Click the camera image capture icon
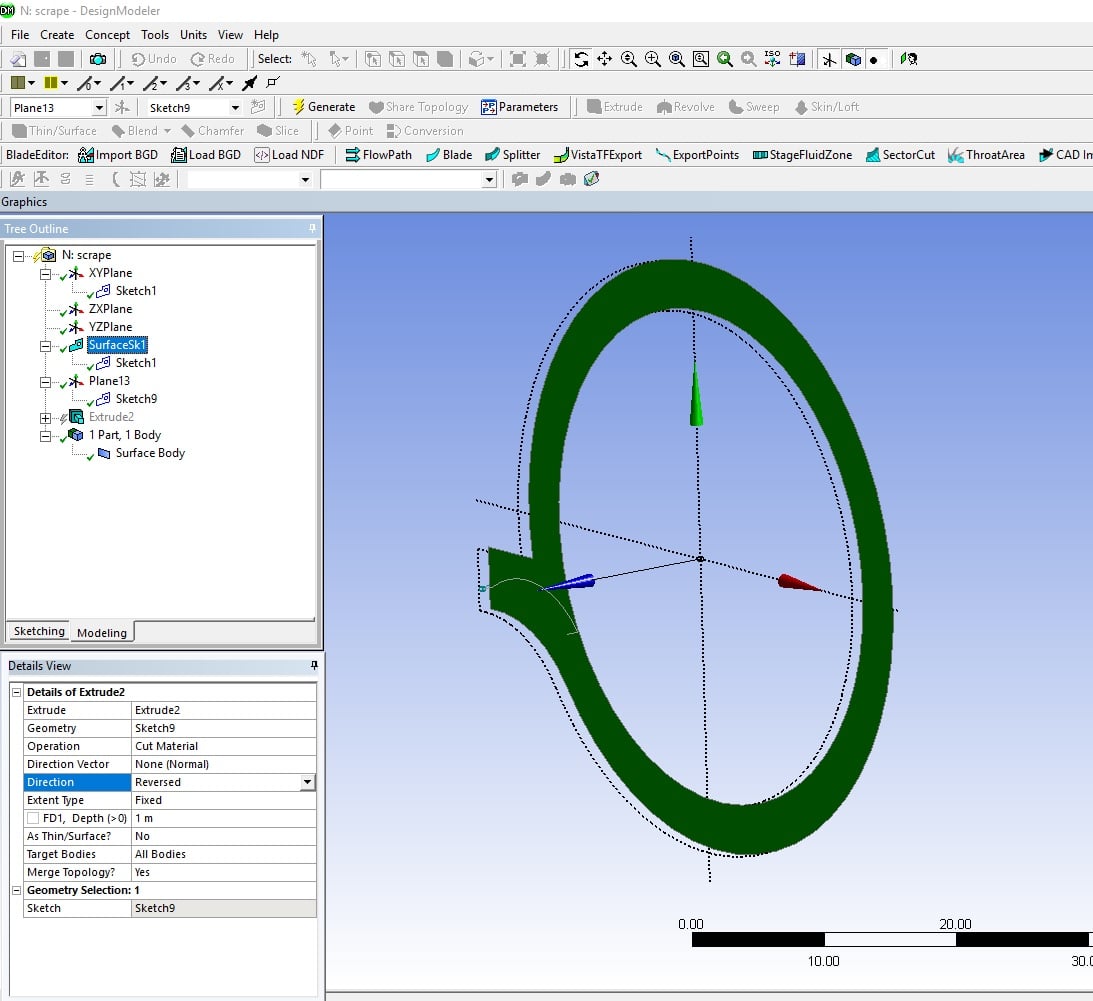The image size is (1093, 1001). pos(97,59)
